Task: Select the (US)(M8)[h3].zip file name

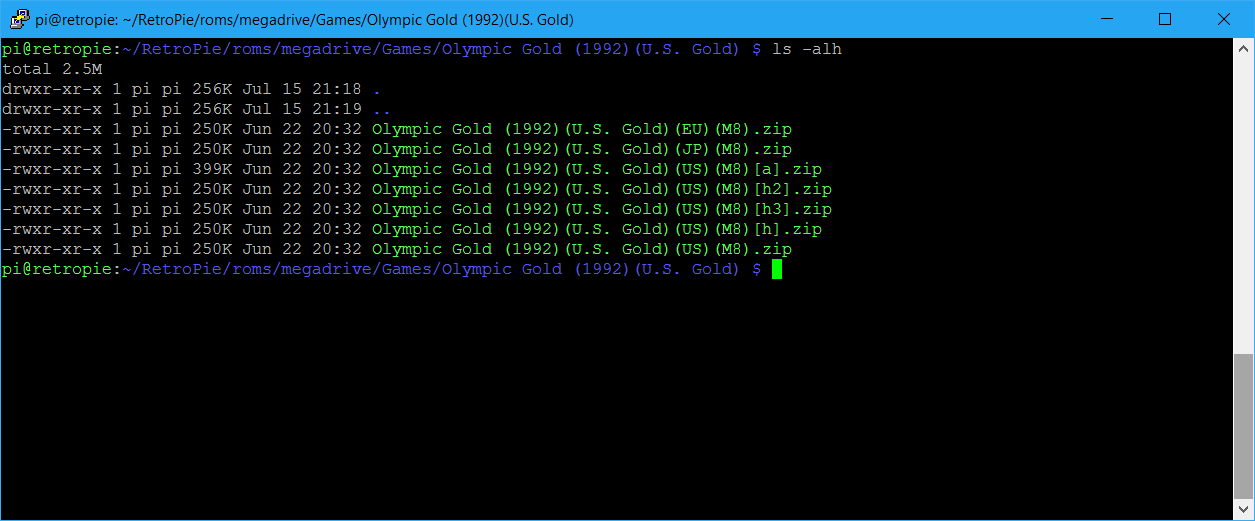Action: coord(602,209)
